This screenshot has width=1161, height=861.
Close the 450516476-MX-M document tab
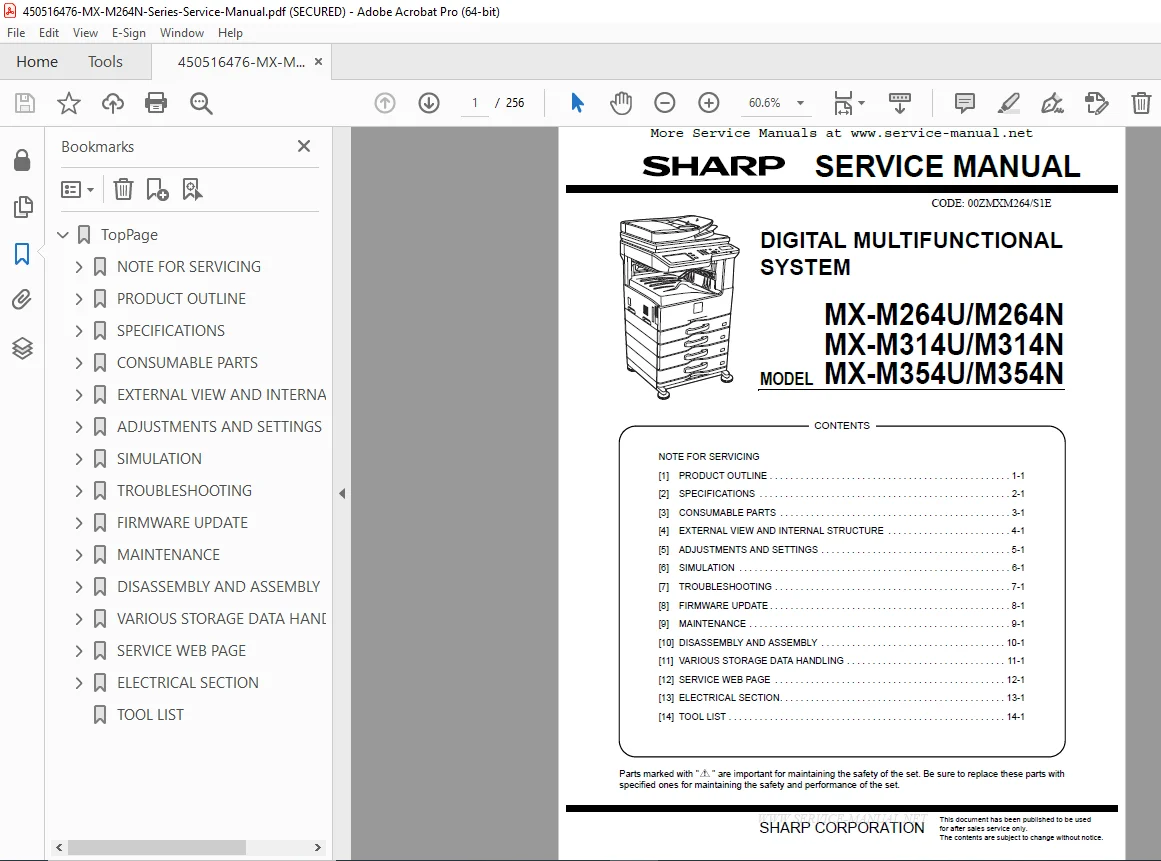point(318,61)
